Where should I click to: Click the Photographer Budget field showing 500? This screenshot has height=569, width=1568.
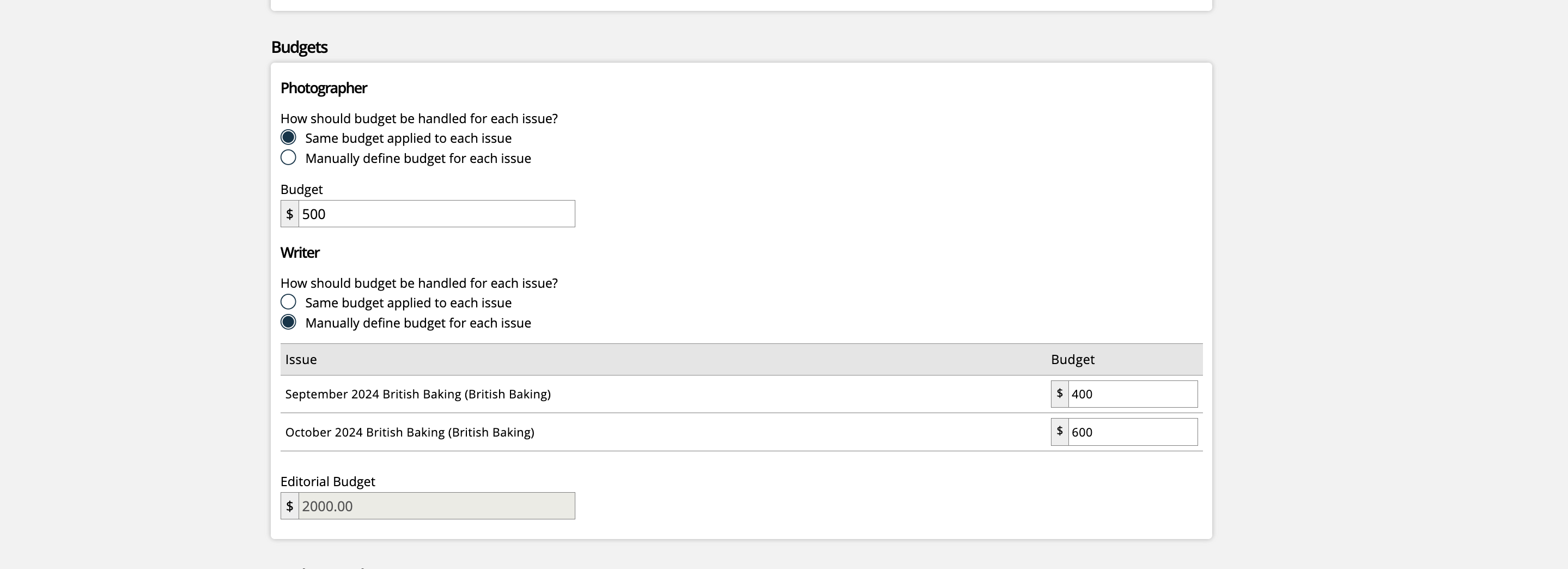pyautogui.click(x=436, y=214)
